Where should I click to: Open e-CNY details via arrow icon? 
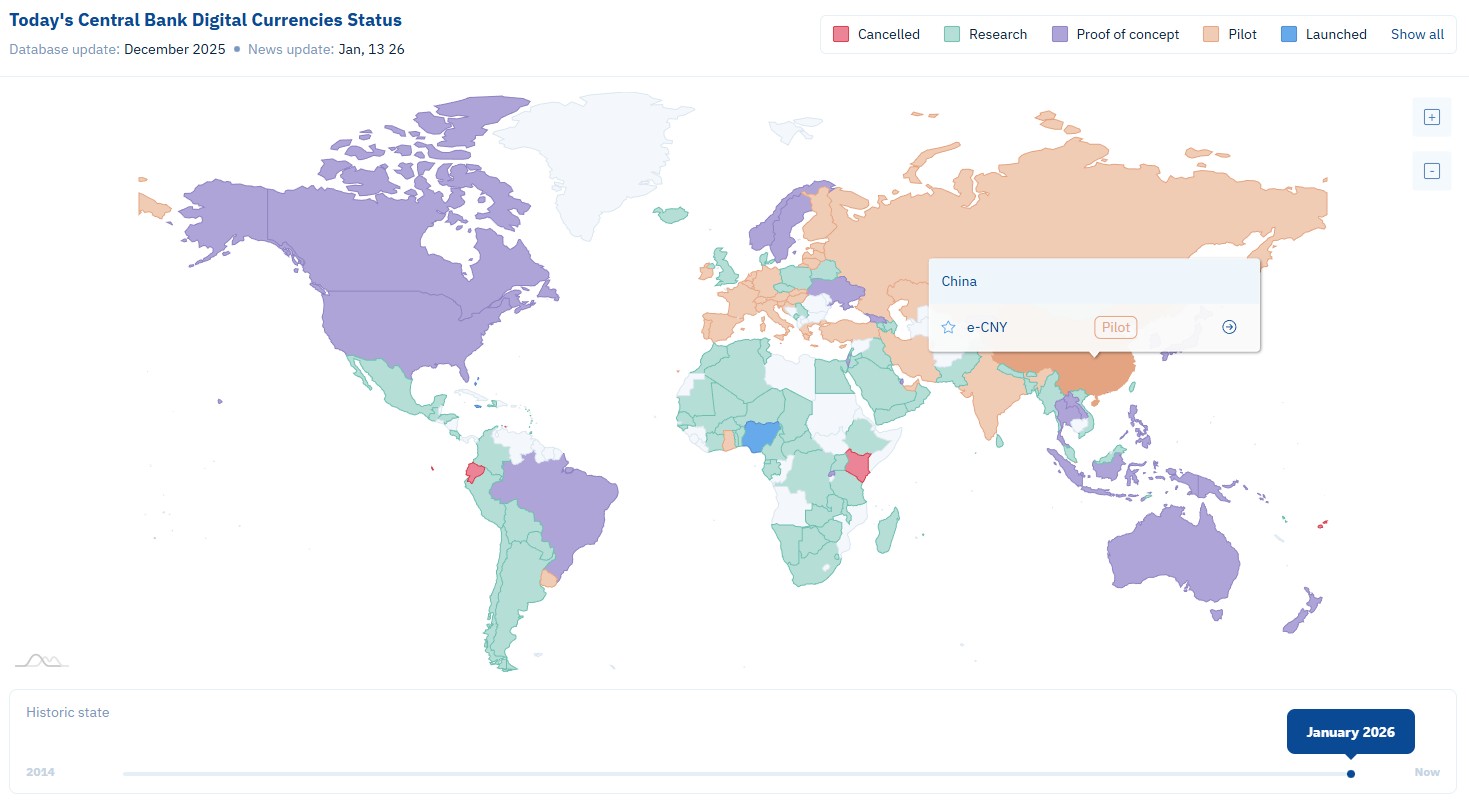(x=1229, y=327)
